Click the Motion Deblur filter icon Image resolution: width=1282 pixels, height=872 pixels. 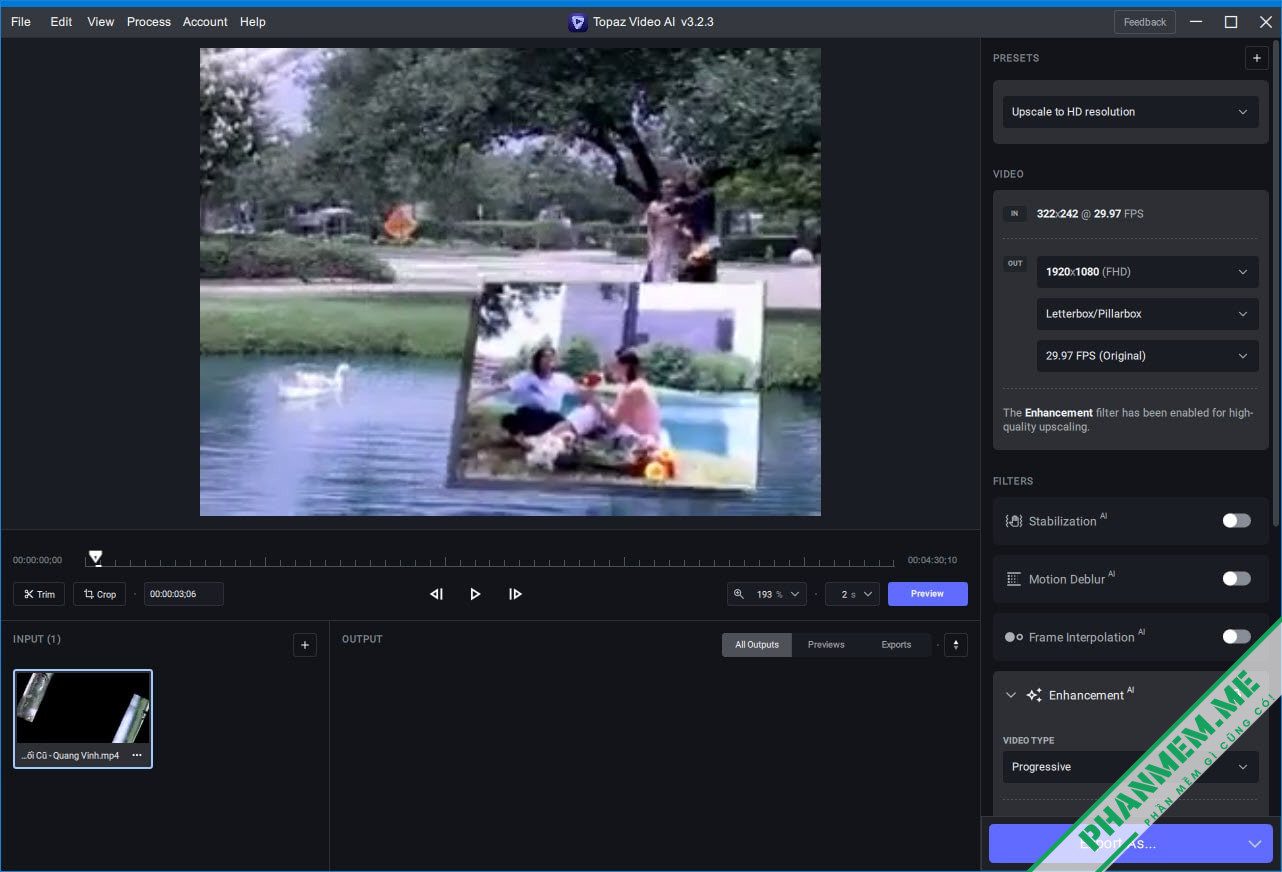coord(1013,579)
